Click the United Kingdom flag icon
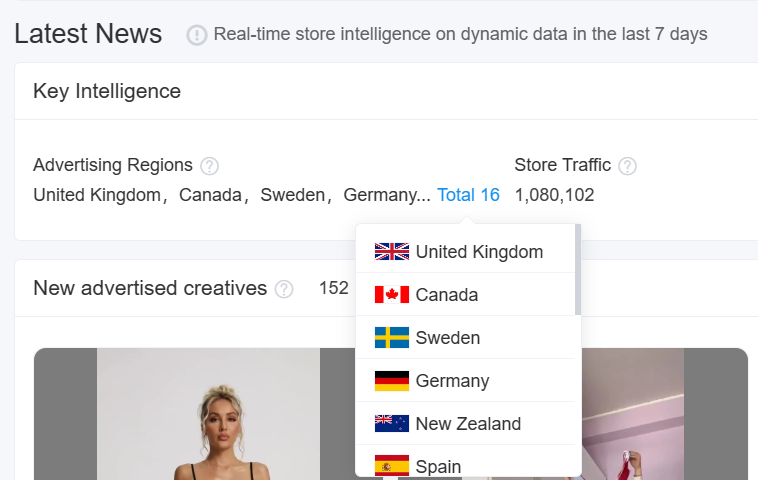Image resolution: width=758 pixels, height=480 pixels. point(392,251)
